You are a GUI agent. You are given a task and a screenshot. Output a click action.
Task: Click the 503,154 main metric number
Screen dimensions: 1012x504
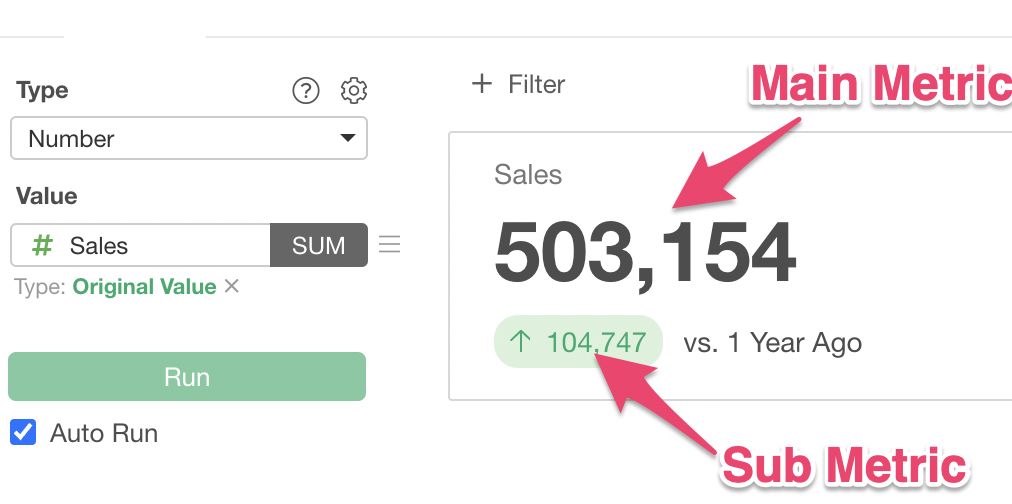point(645,252)
